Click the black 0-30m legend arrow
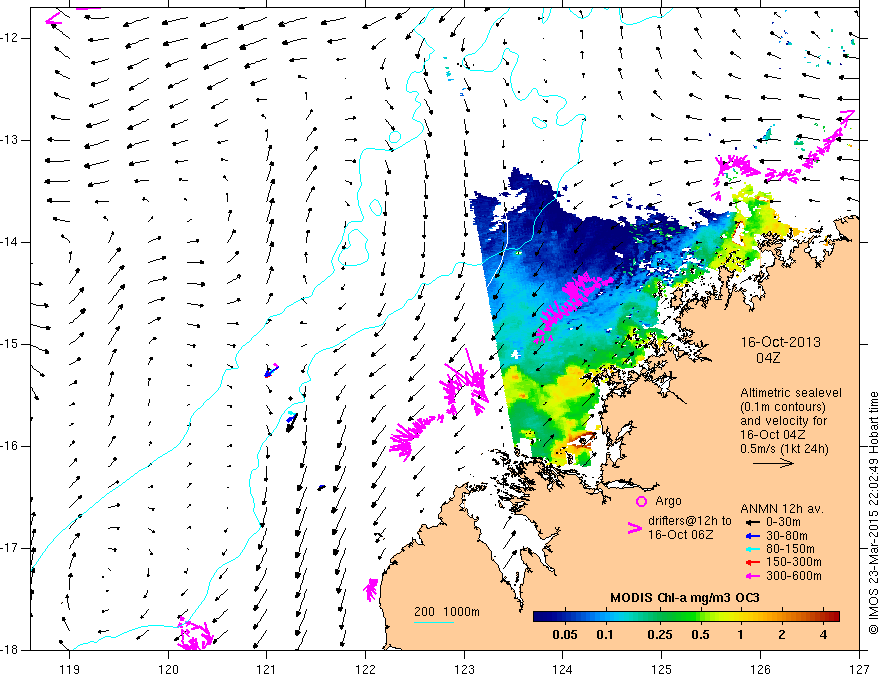This screenshot has height=680, width=880. click(x=752, y=522)
